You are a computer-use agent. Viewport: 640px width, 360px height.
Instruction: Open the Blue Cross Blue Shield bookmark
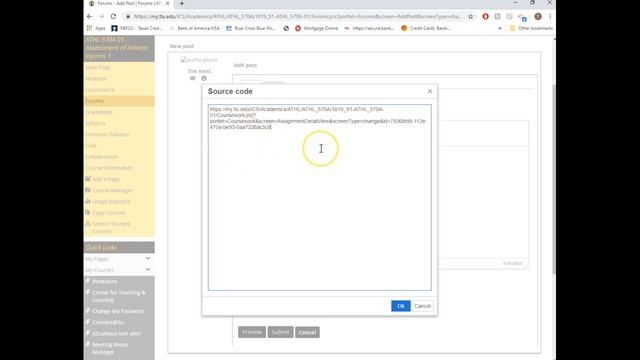click(x=251, y=28)
